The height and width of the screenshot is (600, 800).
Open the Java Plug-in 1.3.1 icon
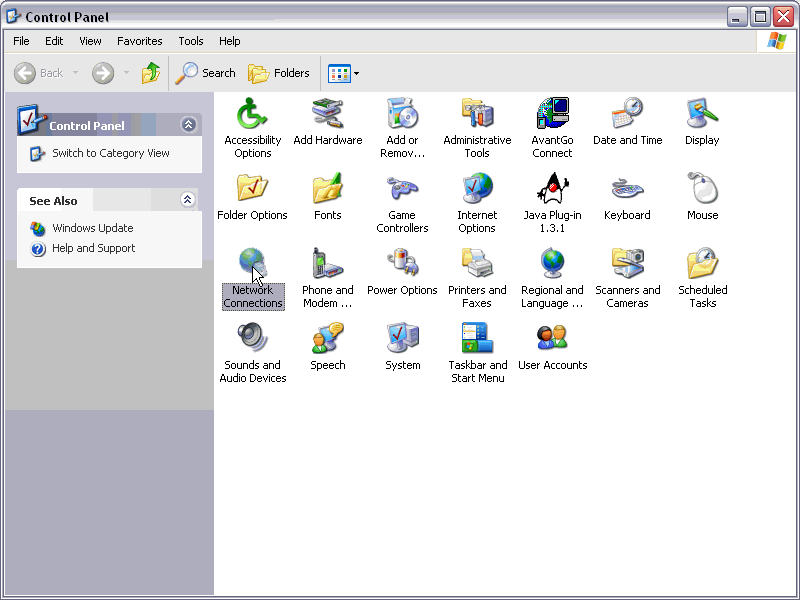(x=552, y=188)
